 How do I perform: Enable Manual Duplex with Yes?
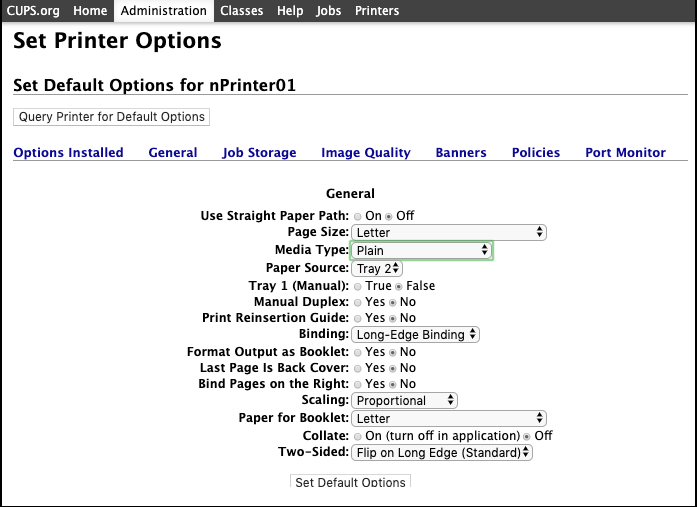coord(358,302)
